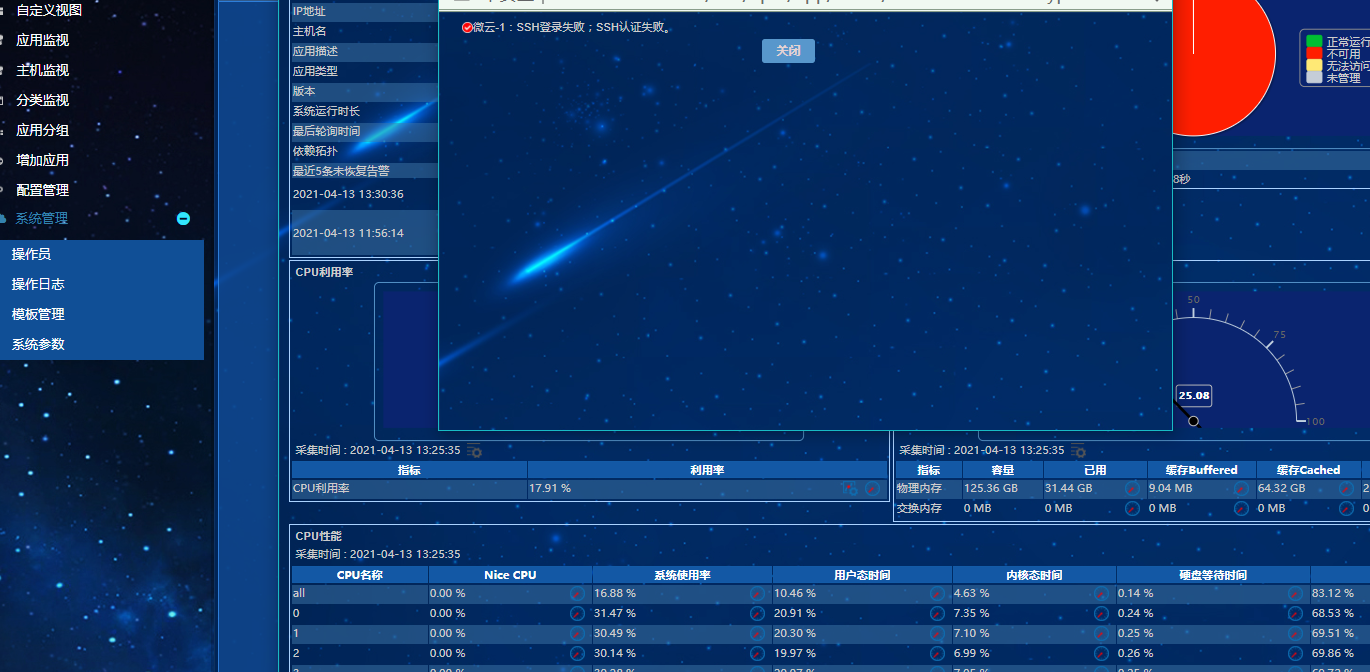The width and height of the screenshot is (1370, 672).
Task: Click the yellow 无法访问 legend swatch
Action: click(1314, 66)
